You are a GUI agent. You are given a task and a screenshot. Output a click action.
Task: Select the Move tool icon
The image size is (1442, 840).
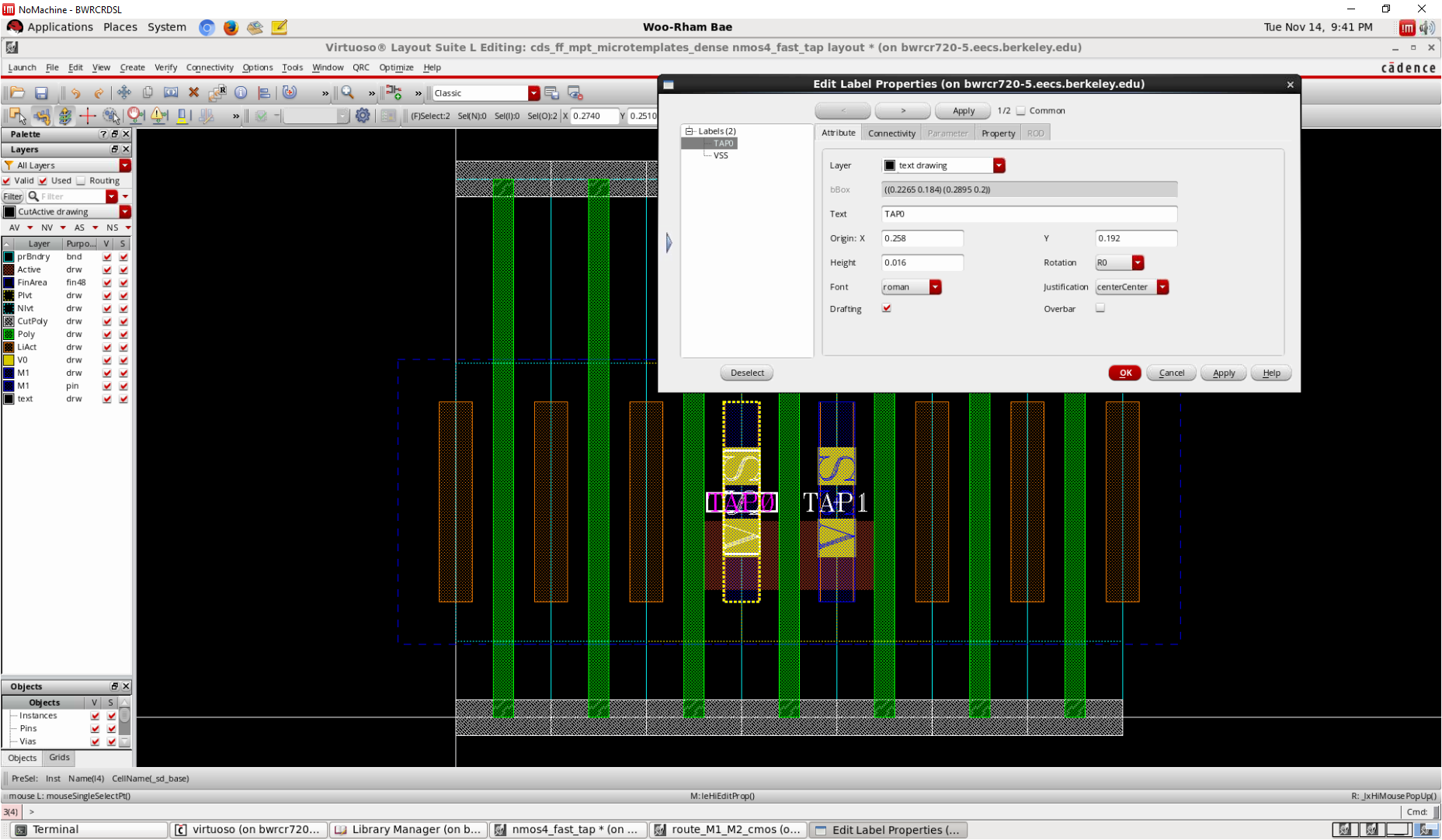[124, 92]
